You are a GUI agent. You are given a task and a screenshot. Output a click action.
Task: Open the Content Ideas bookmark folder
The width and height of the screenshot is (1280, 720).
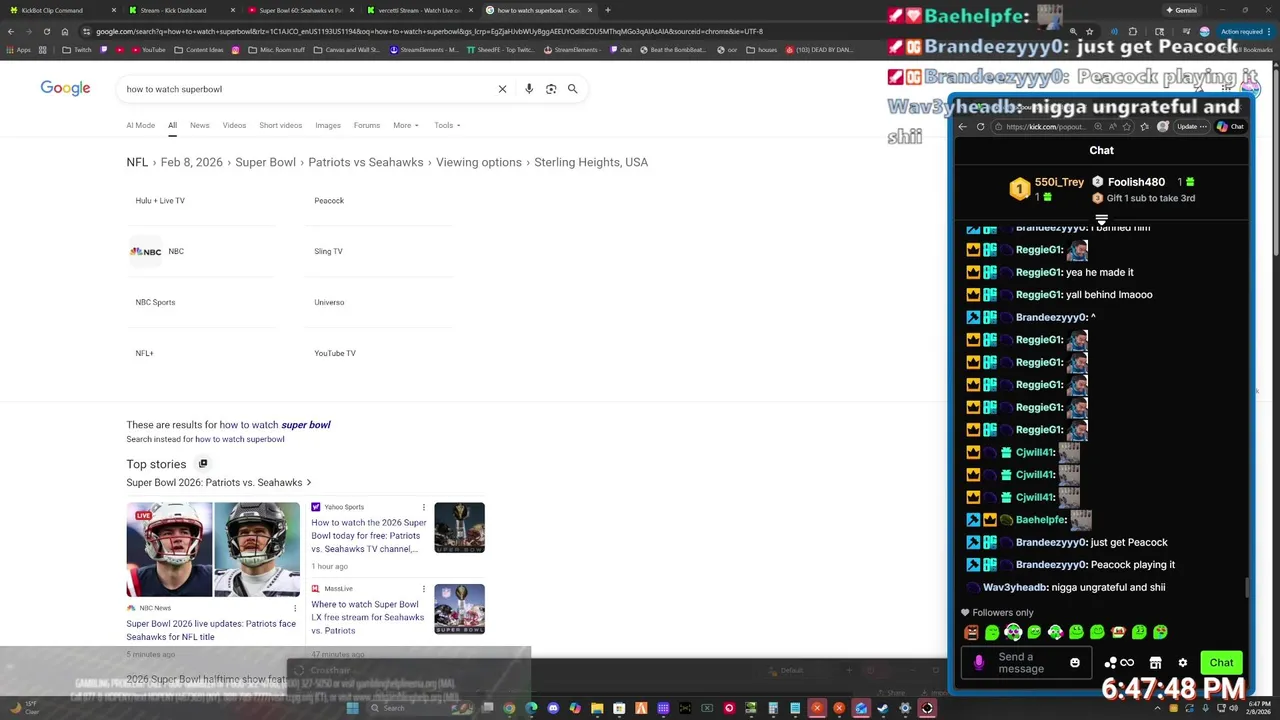pyautogui.click(x=199, y=49)
